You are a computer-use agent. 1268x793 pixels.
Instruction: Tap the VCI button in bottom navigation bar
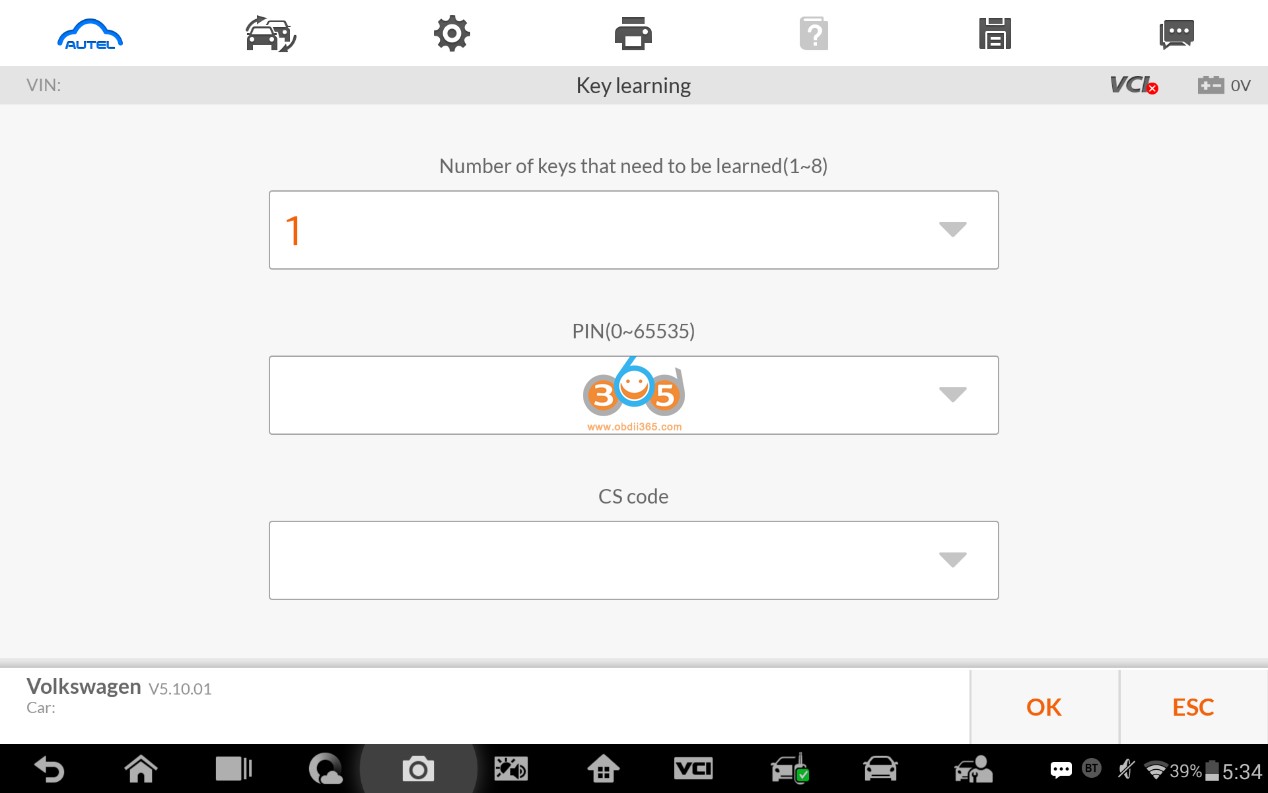tap(693, 768)
